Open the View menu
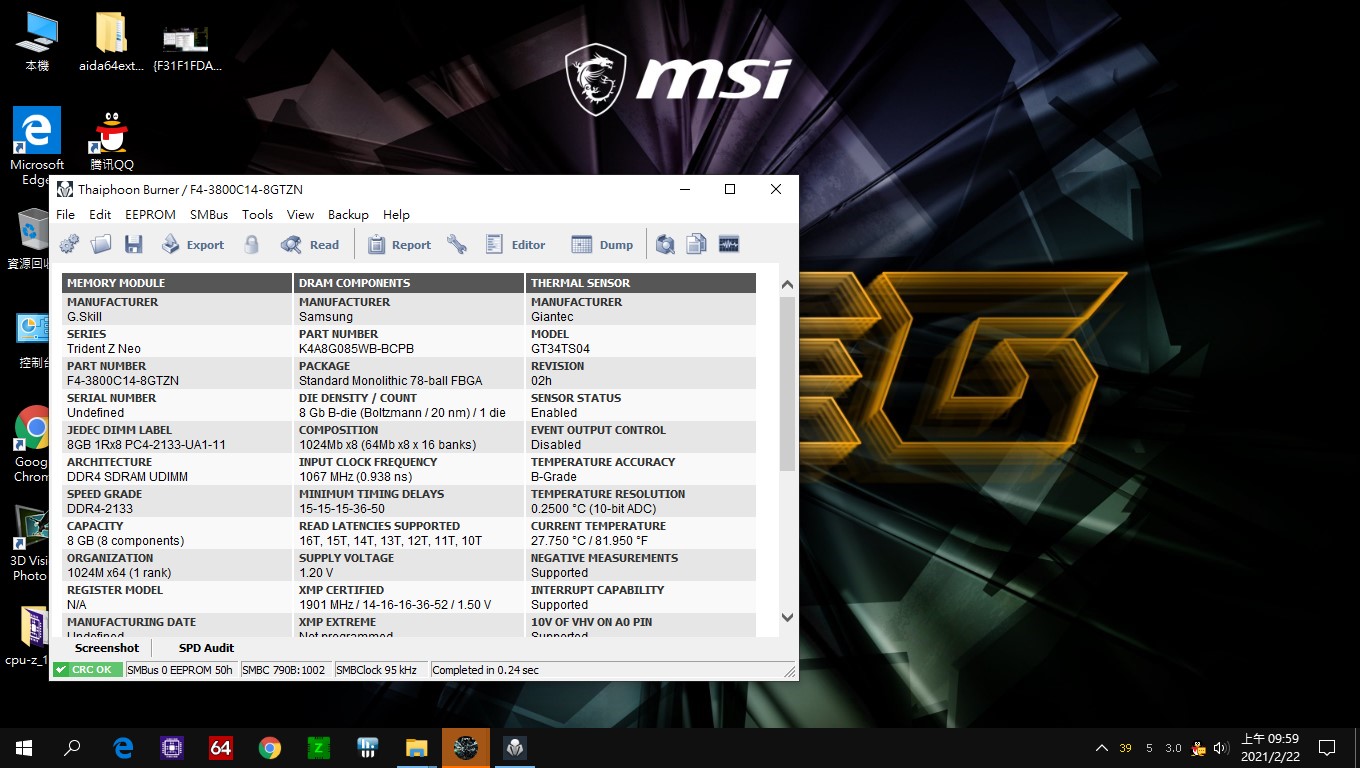This screenshot has width=1360, height=768. [x=300, y=214]
